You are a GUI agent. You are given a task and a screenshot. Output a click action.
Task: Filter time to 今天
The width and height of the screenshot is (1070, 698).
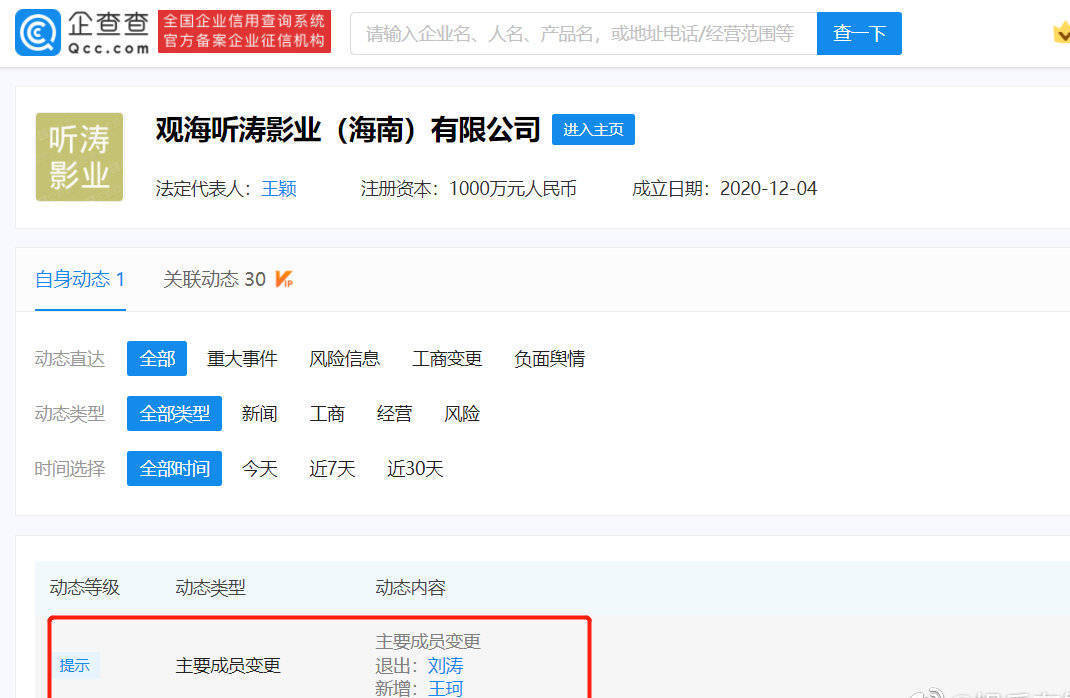pyautogui.click(x=259, y=469)
